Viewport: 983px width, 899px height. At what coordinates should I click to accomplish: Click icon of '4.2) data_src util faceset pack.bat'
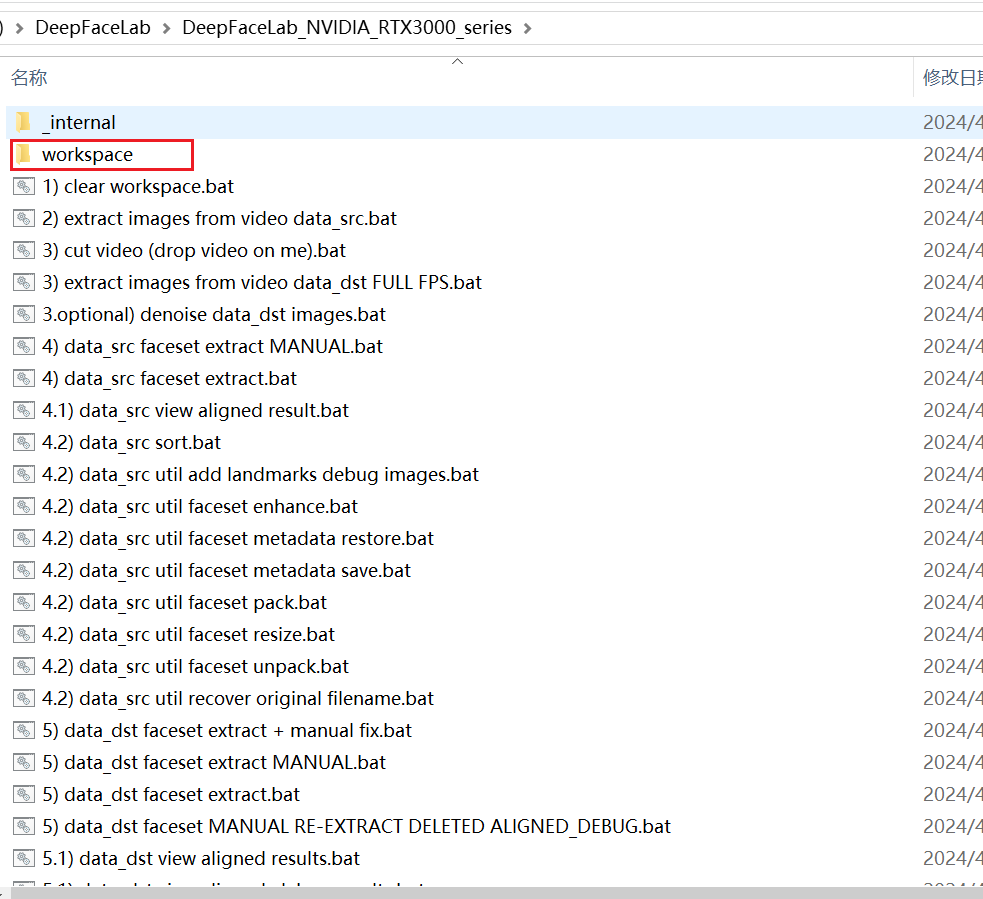(24, 602)
